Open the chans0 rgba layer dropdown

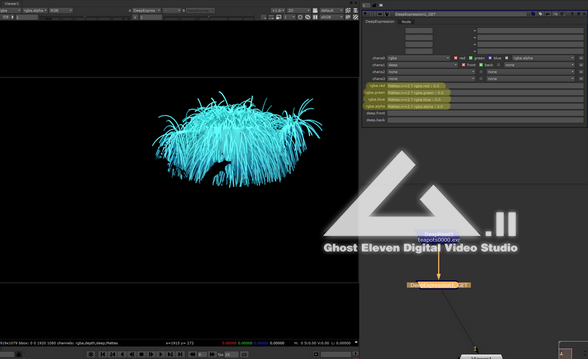tap(418, 58)
